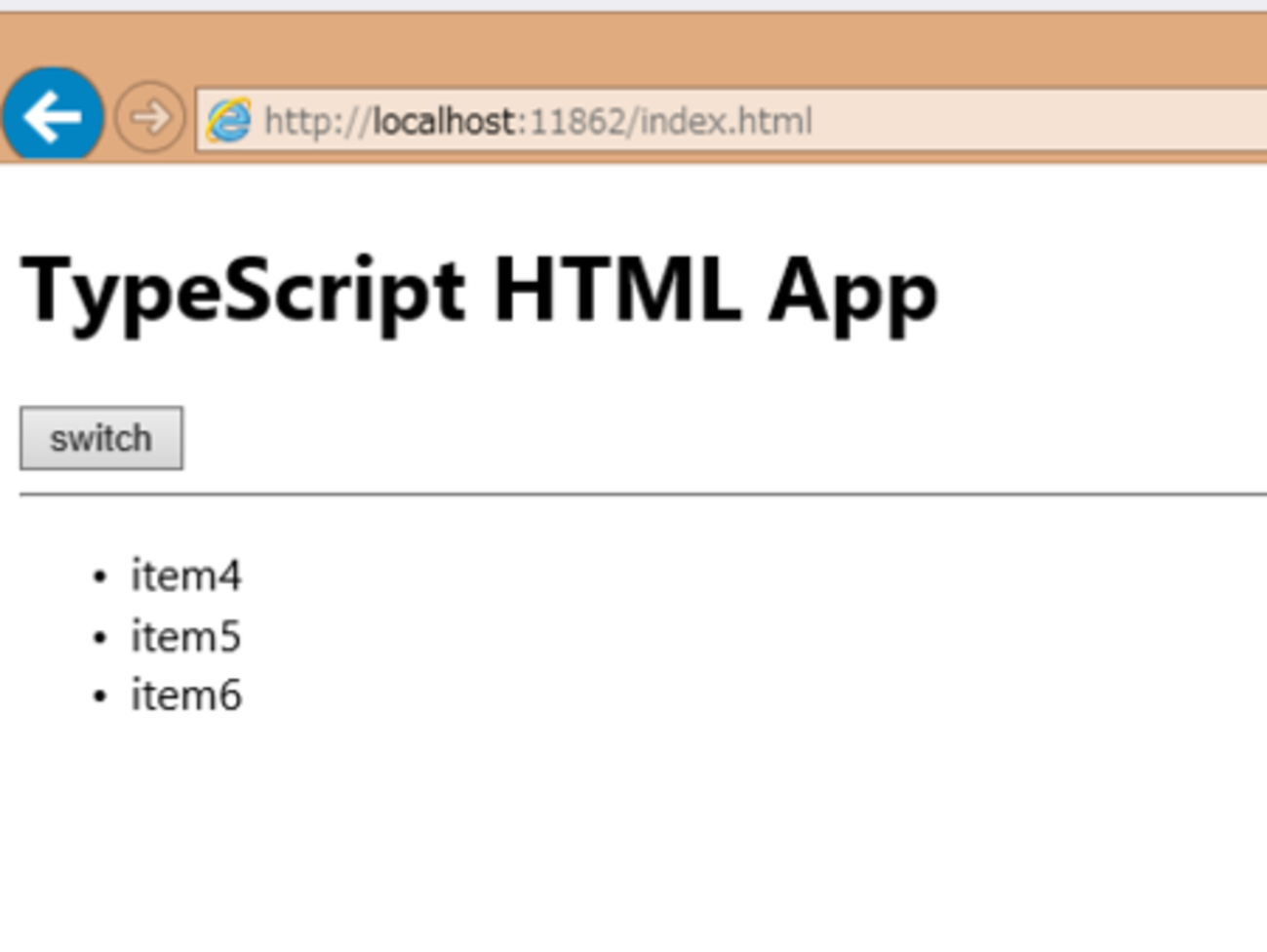Screen dimensions: 1267x952
Task: Click the word TypeScript in the heading
Action: (243, 291)
